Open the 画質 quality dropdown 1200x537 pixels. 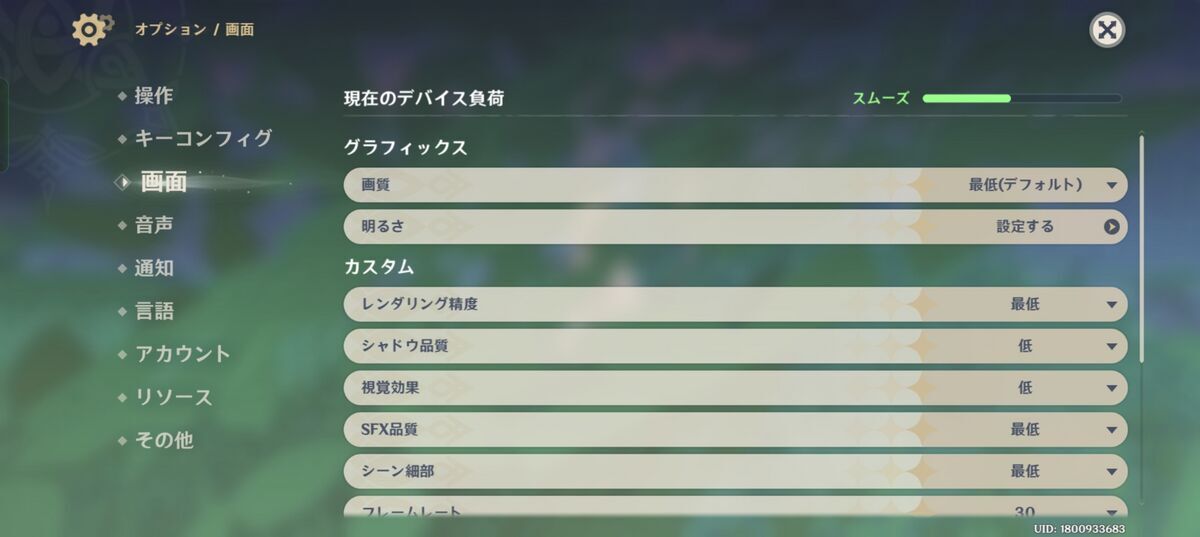(735, 185)
